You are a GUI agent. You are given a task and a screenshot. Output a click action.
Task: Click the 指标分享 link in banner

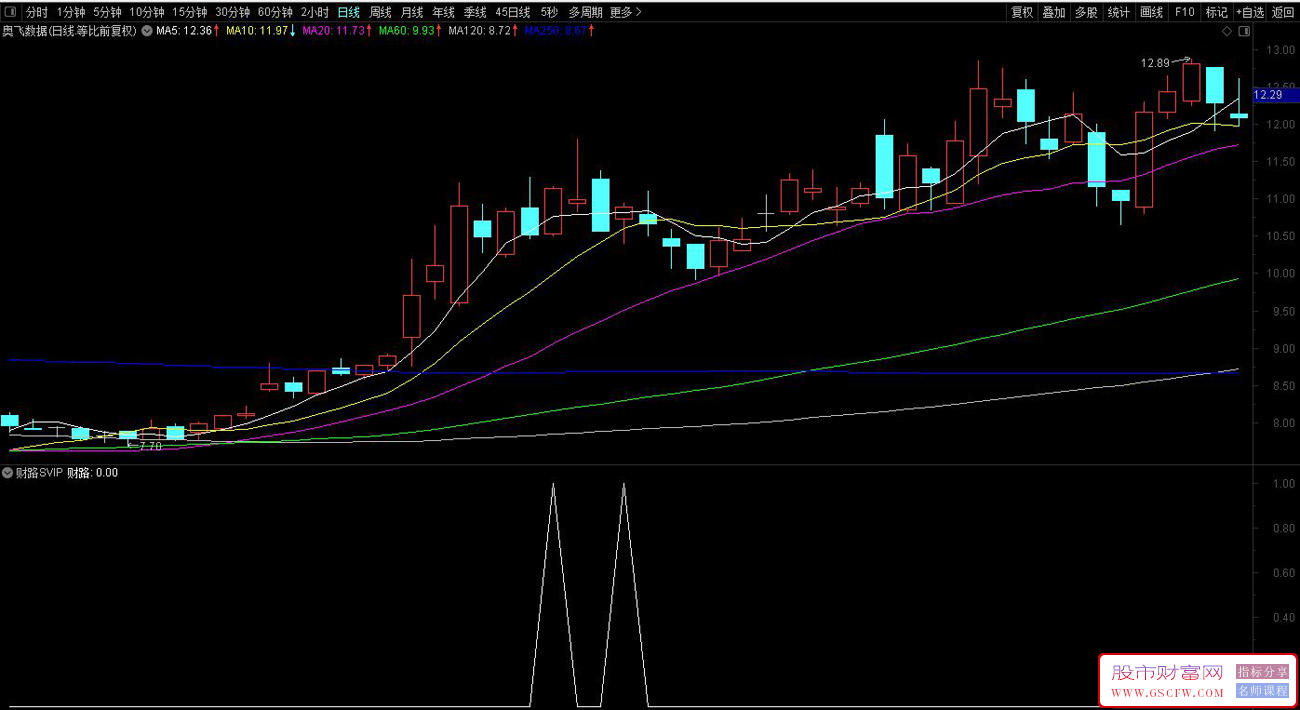click(1262, 672)
